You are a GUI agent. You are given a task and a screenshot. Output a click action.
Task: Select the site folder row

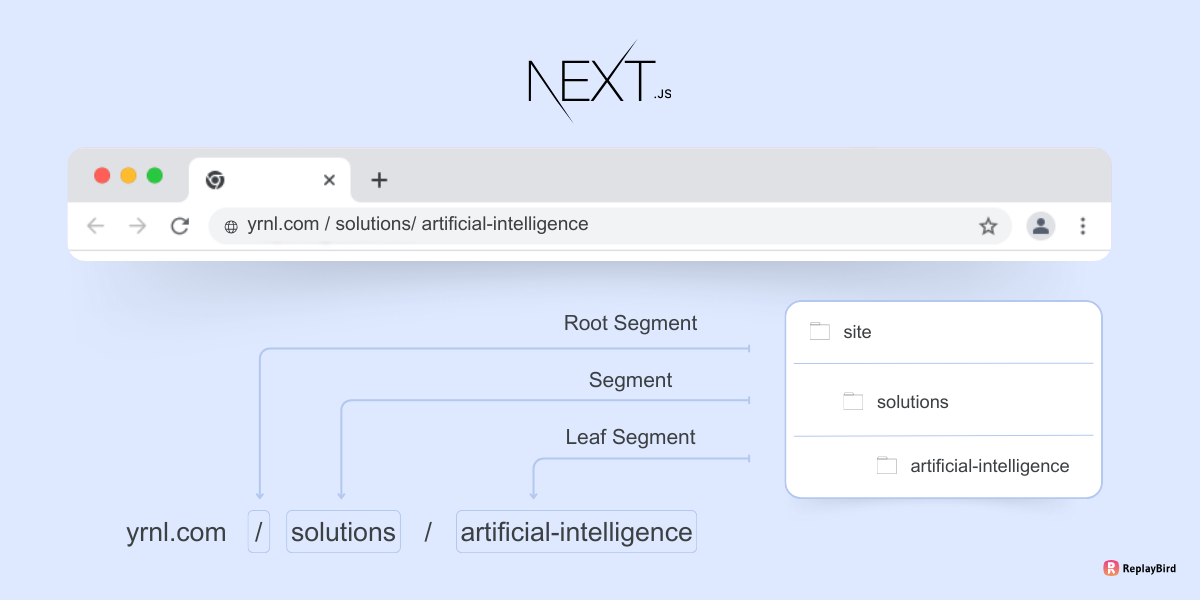[x=943, y=332]
